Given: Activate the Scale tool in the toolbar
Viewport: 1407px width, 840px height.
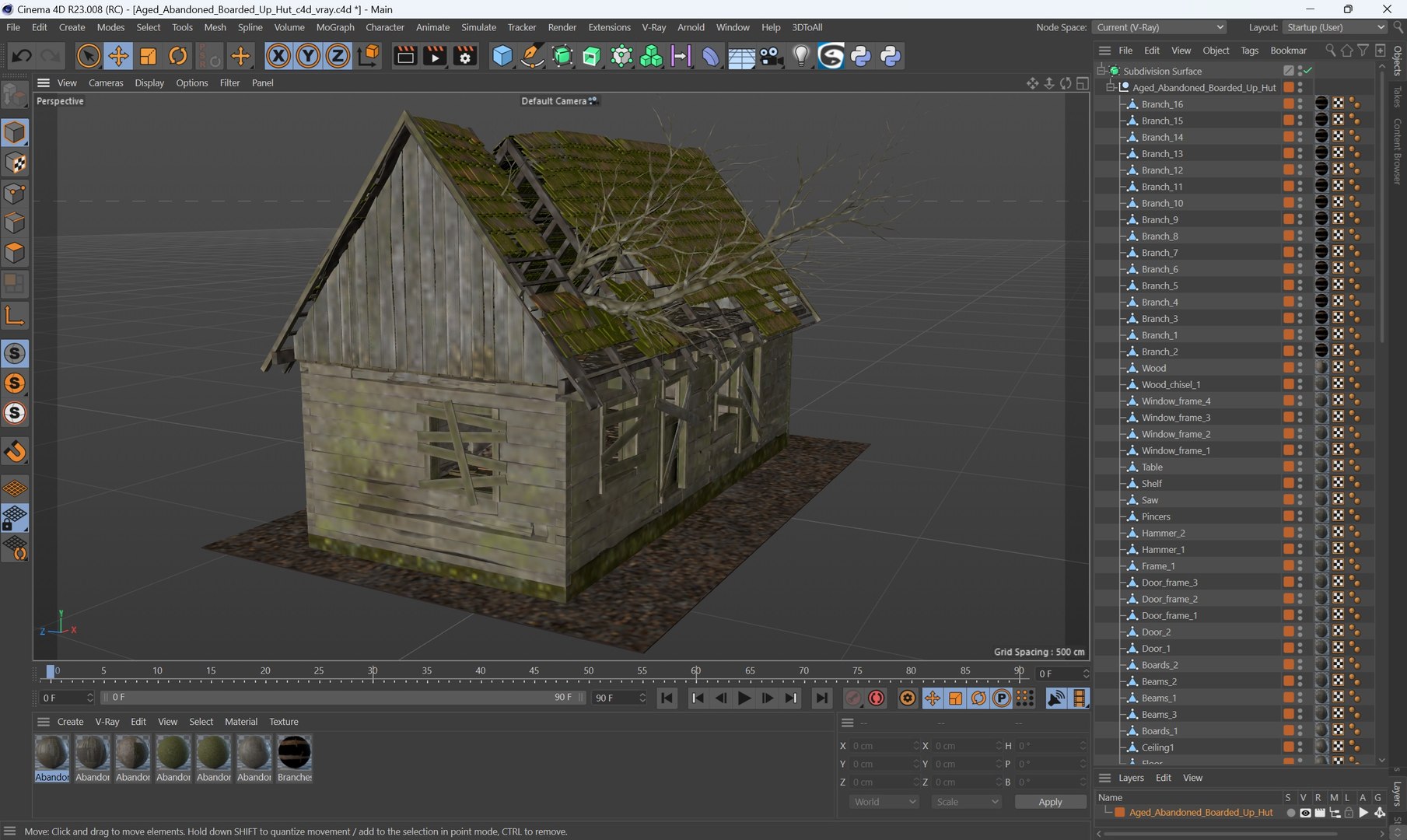Looking at the screenshot, I should coord(148,56).
